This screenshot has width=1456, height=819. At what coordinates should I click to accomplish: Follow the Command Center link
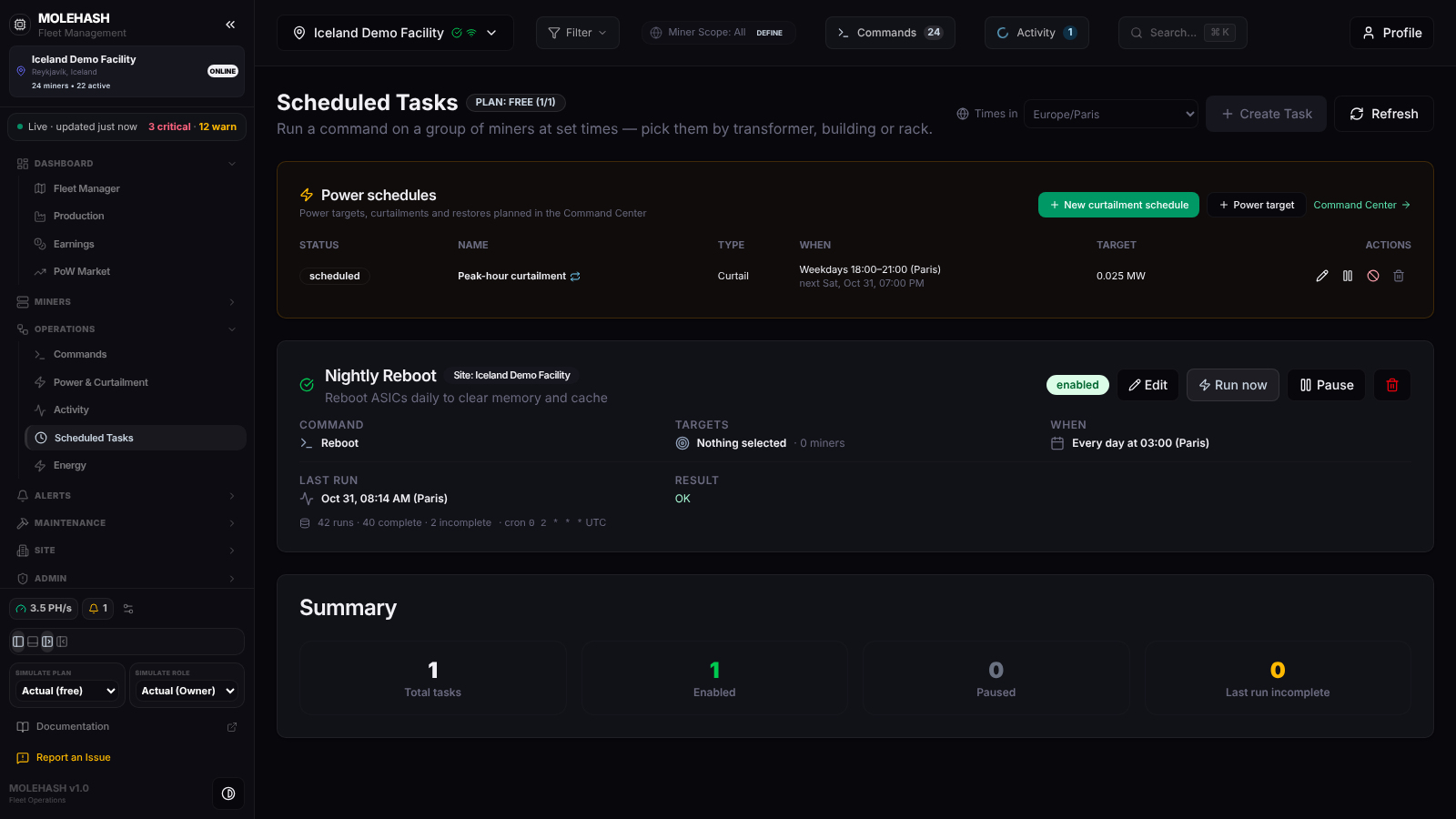[1361, 205]
